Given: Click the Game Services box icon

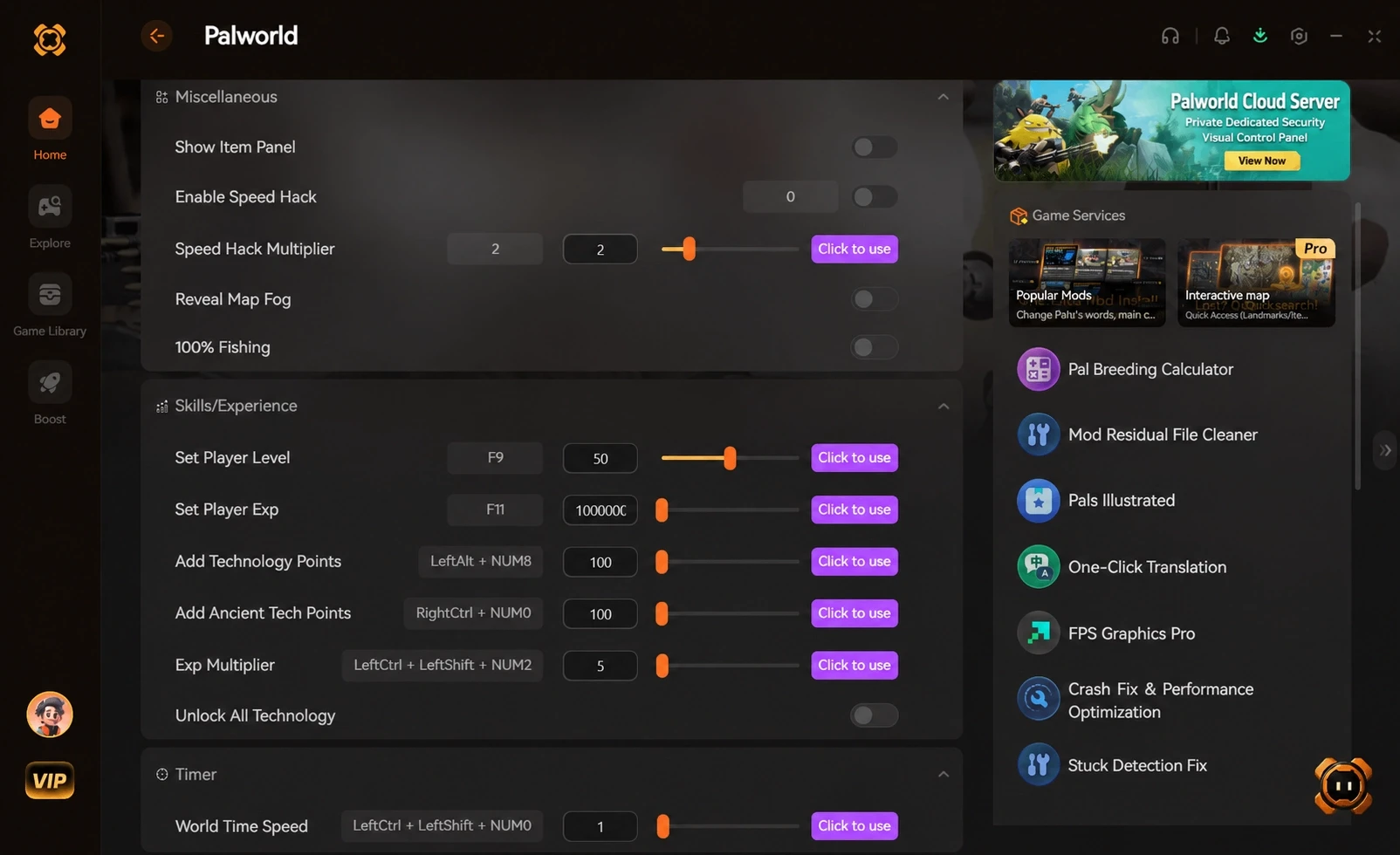Looking at the screenshot, I should pyautogui.click(x=1019, y=215).
